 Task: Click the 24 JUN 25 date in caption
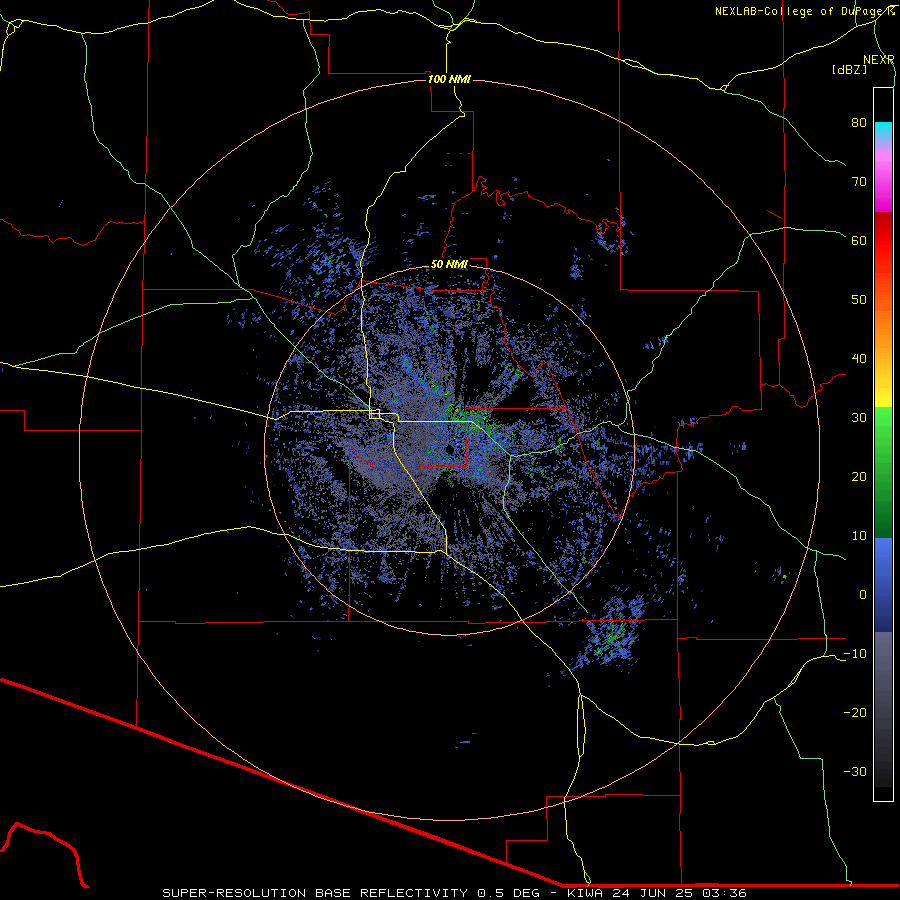click(x=654, y=893)
